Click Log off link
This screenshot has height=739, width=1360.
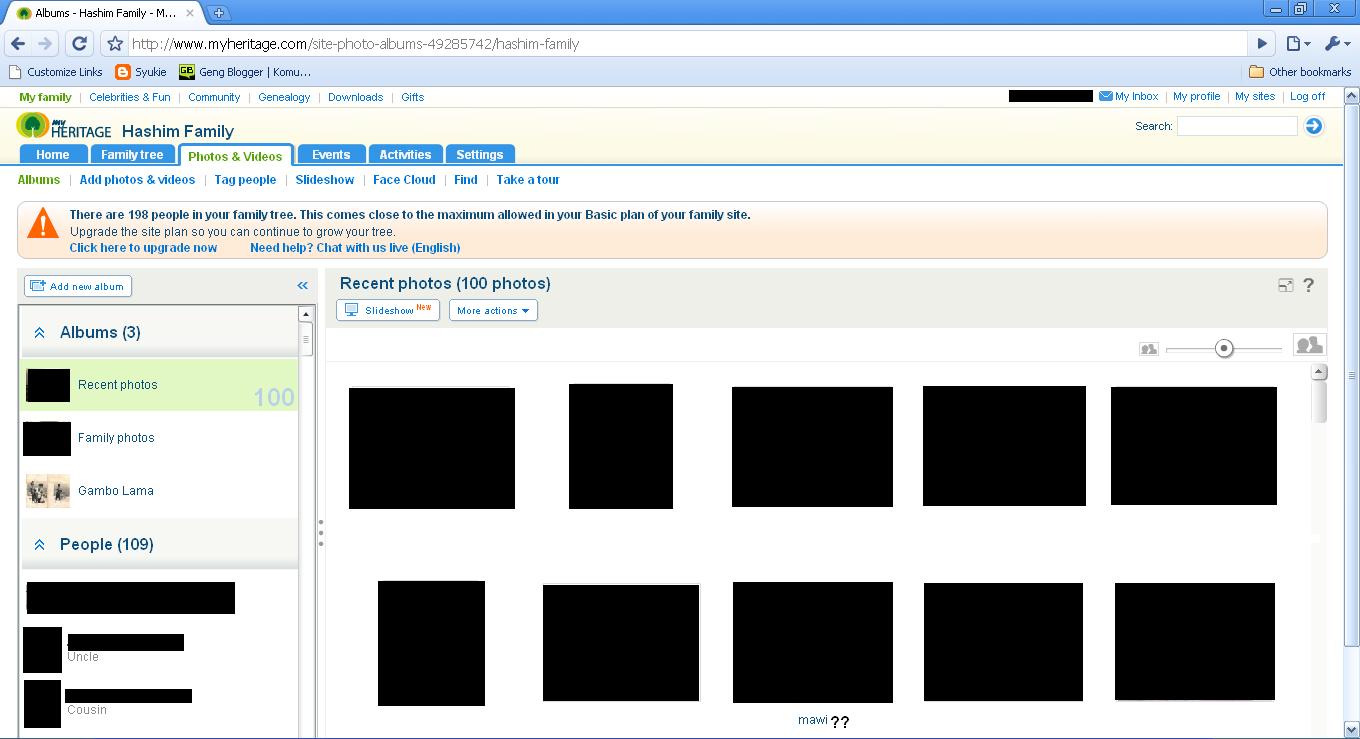(x=1307, y=97)
